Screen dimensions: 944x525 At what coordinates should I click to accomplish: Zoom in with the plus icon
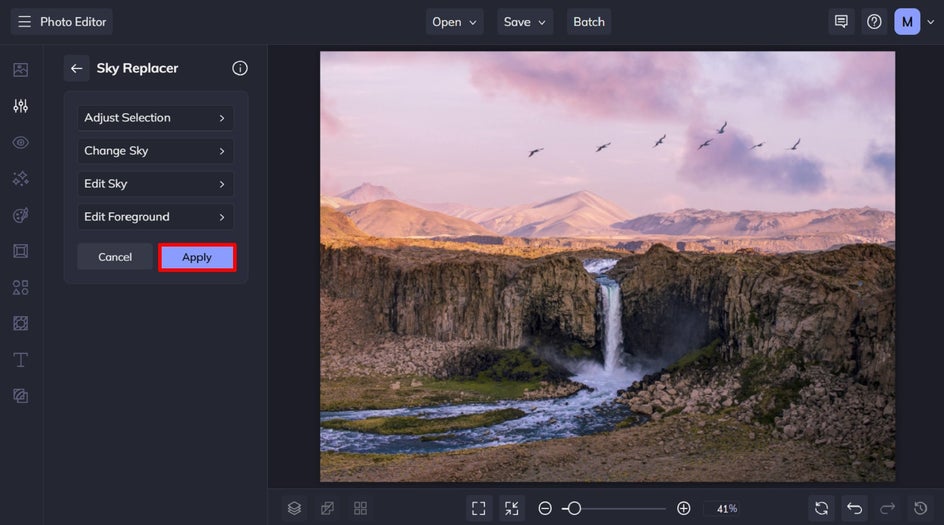pyautogui.click(x=683, y=508)
